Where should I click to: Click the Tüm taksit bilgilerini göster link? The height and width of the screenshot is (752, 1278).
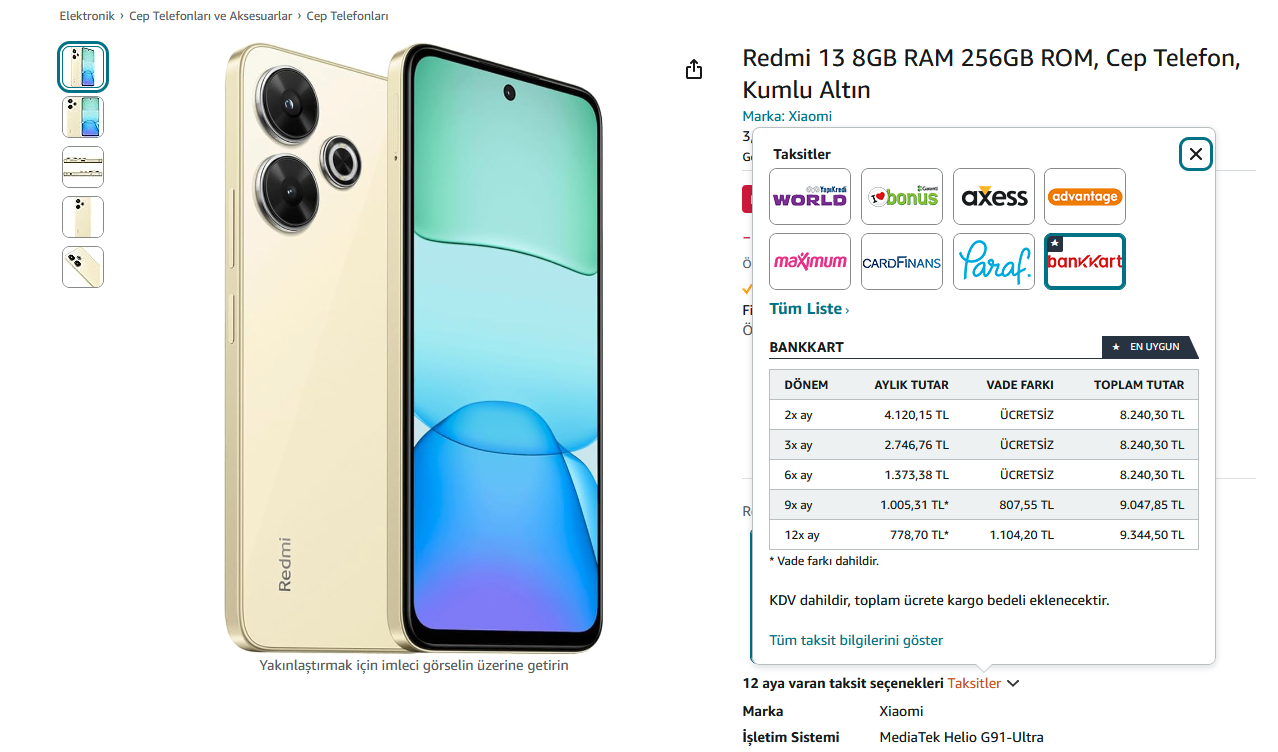[856, 640]
